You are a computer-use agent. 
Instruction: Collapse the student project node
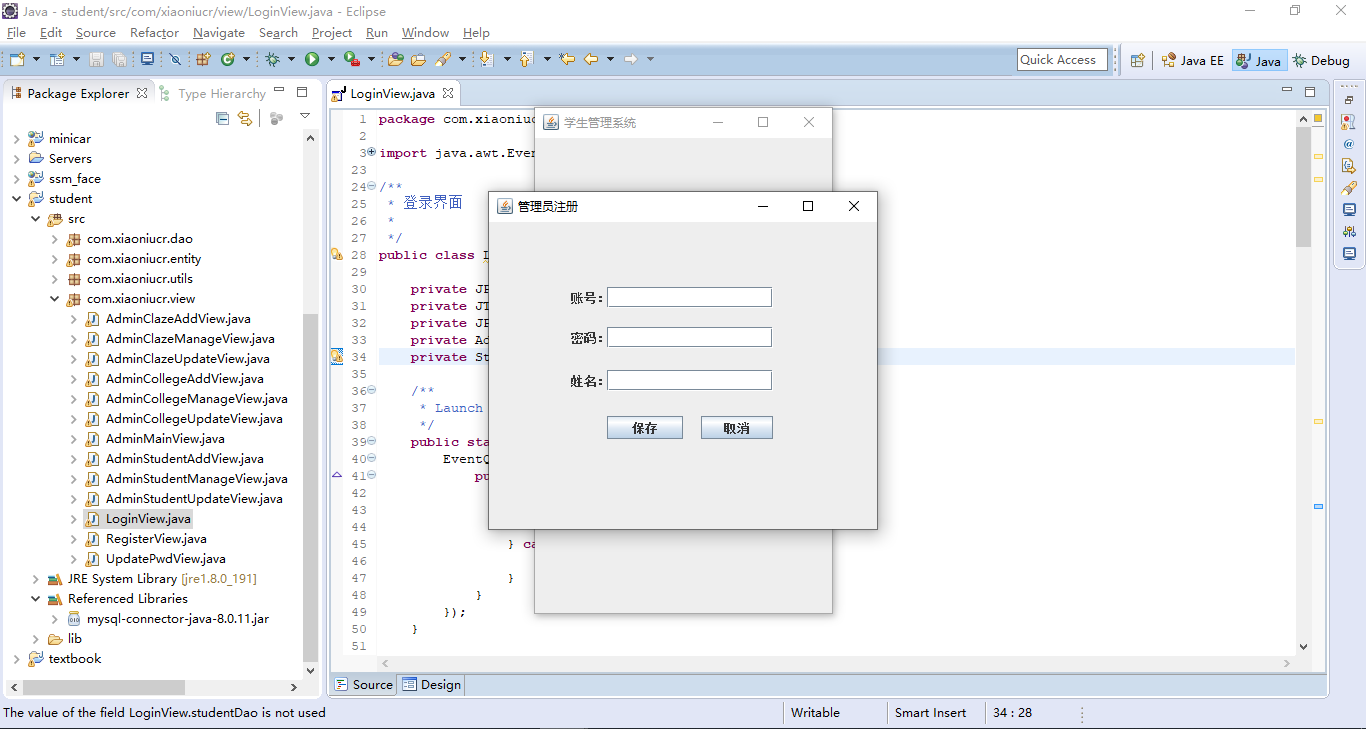(16, 199)
